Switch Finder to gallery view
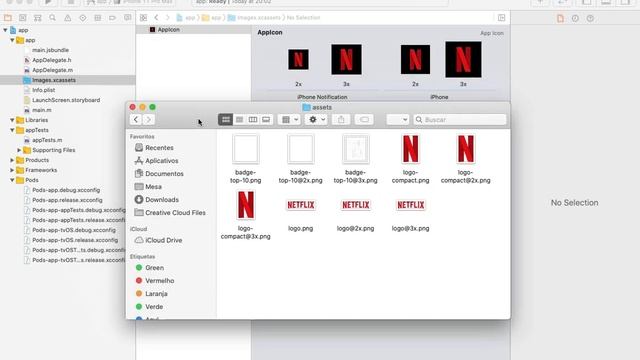This screenshot has height=360, width=640. pyautogui.click(x=266, y=120)
